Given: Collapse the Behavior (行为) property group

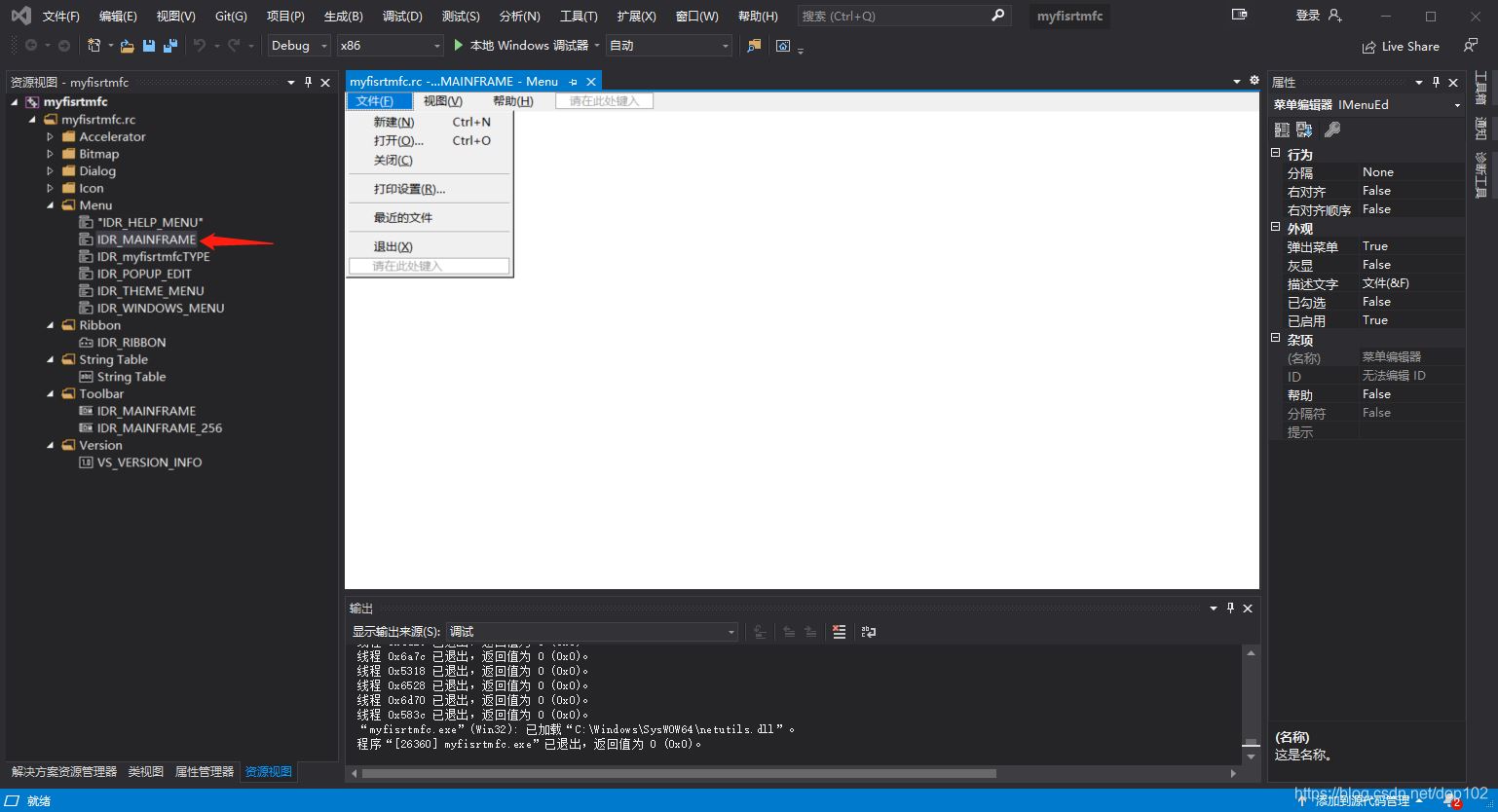Looking at the screenshot, I should (1276, 154).
